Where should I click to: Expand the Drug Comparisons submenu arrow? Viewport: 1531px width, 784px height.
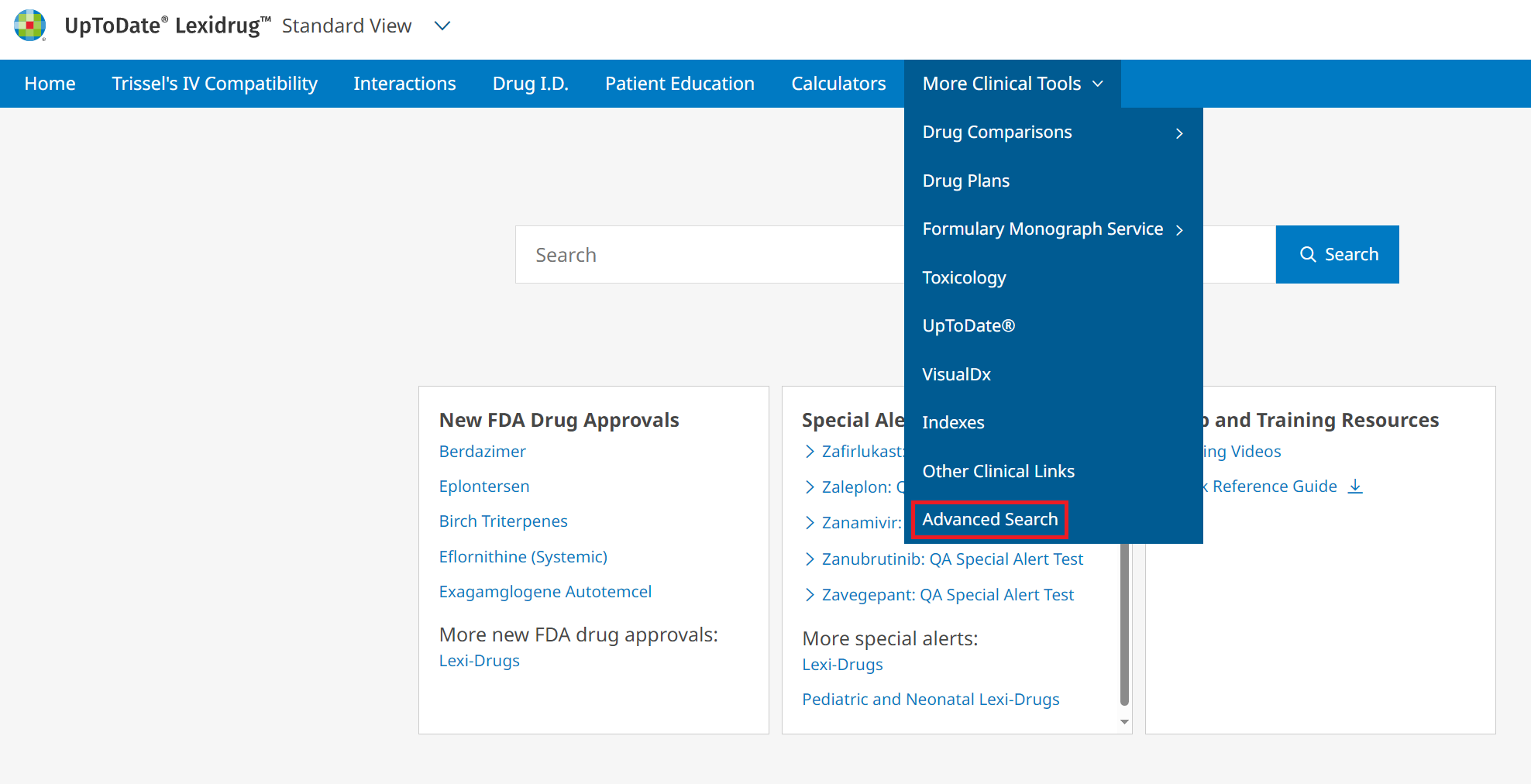pyautogui.click(x=1178, y=133)
